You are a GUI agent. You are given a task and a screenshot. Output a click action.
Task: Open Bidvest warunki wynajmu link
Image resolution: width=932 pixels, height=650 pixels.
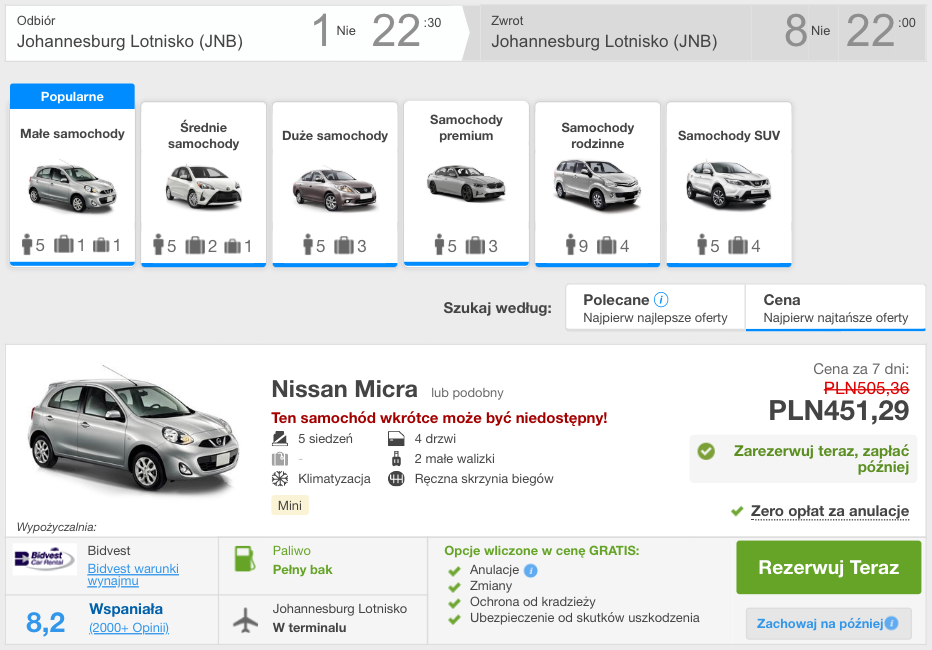[133, 575]
